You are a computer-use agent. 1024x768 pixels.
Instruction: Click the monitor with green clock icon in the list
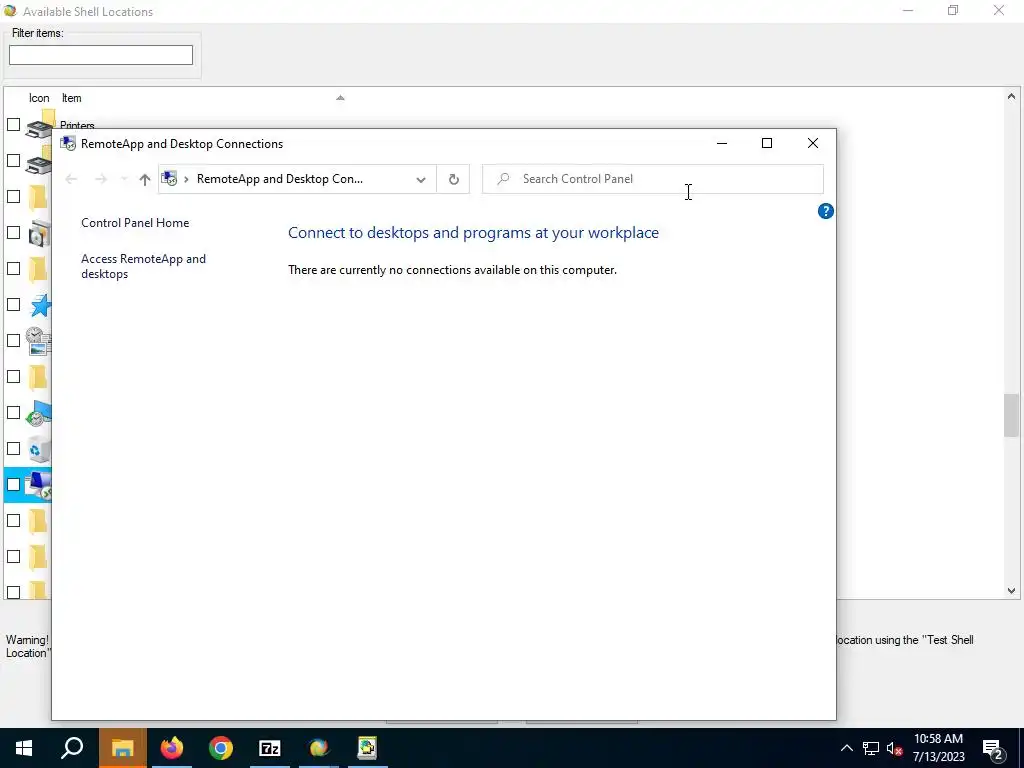click(x=39, y=413)
